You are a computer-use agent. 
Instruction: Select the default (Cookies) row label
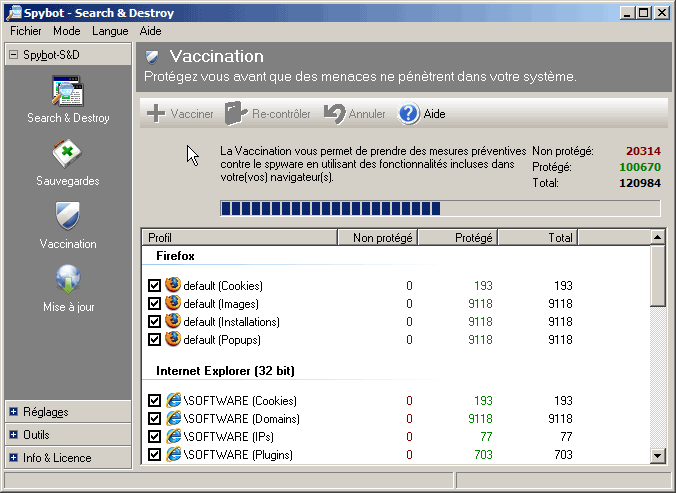click(223, 286)
